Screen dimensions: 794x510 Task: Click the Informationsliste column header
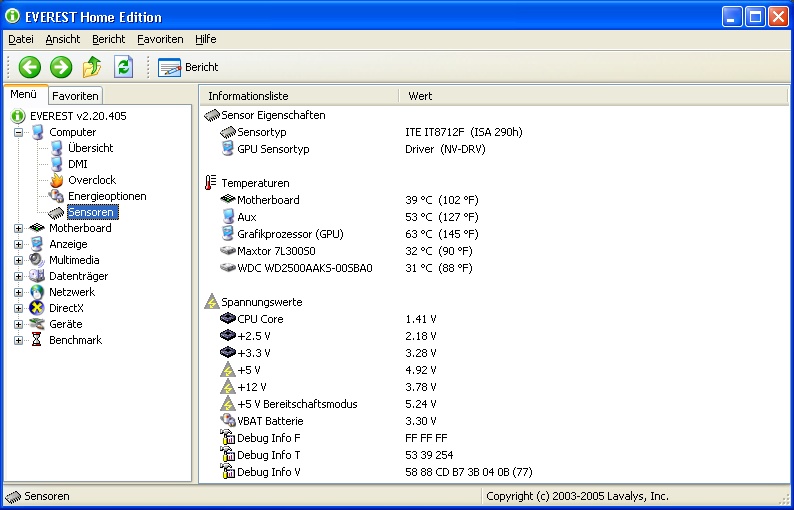299,96
